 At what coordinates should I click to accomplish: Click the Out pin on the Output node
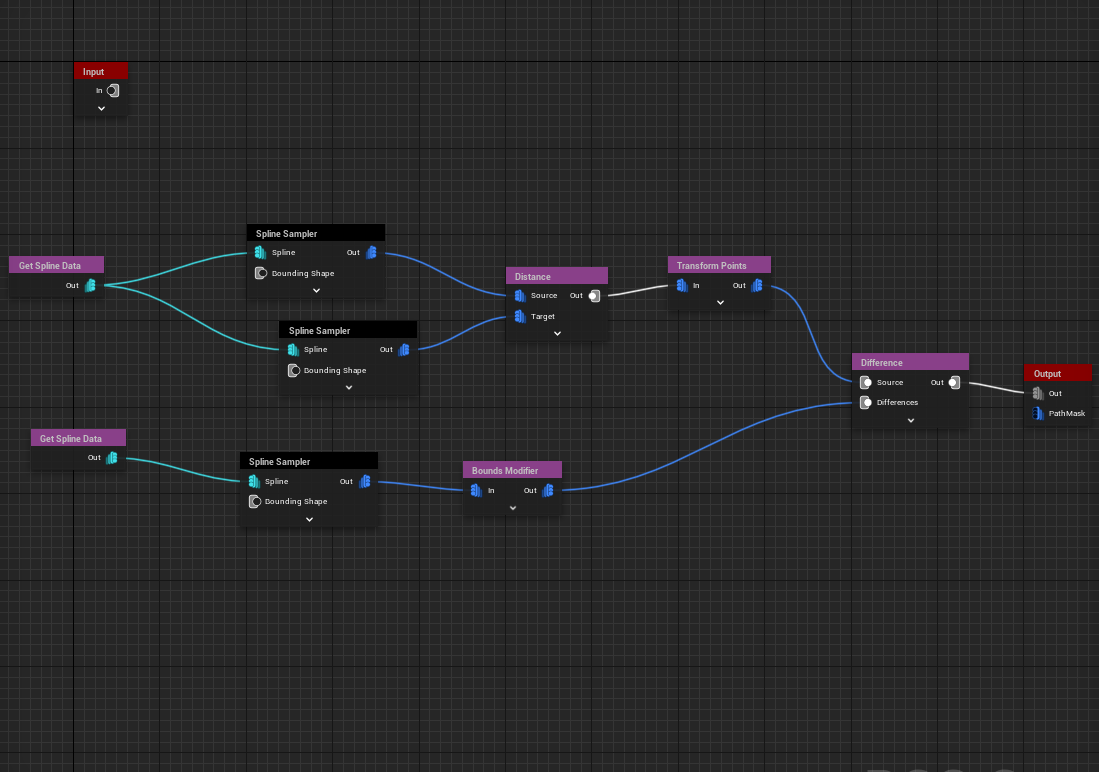coord(1038,394)
